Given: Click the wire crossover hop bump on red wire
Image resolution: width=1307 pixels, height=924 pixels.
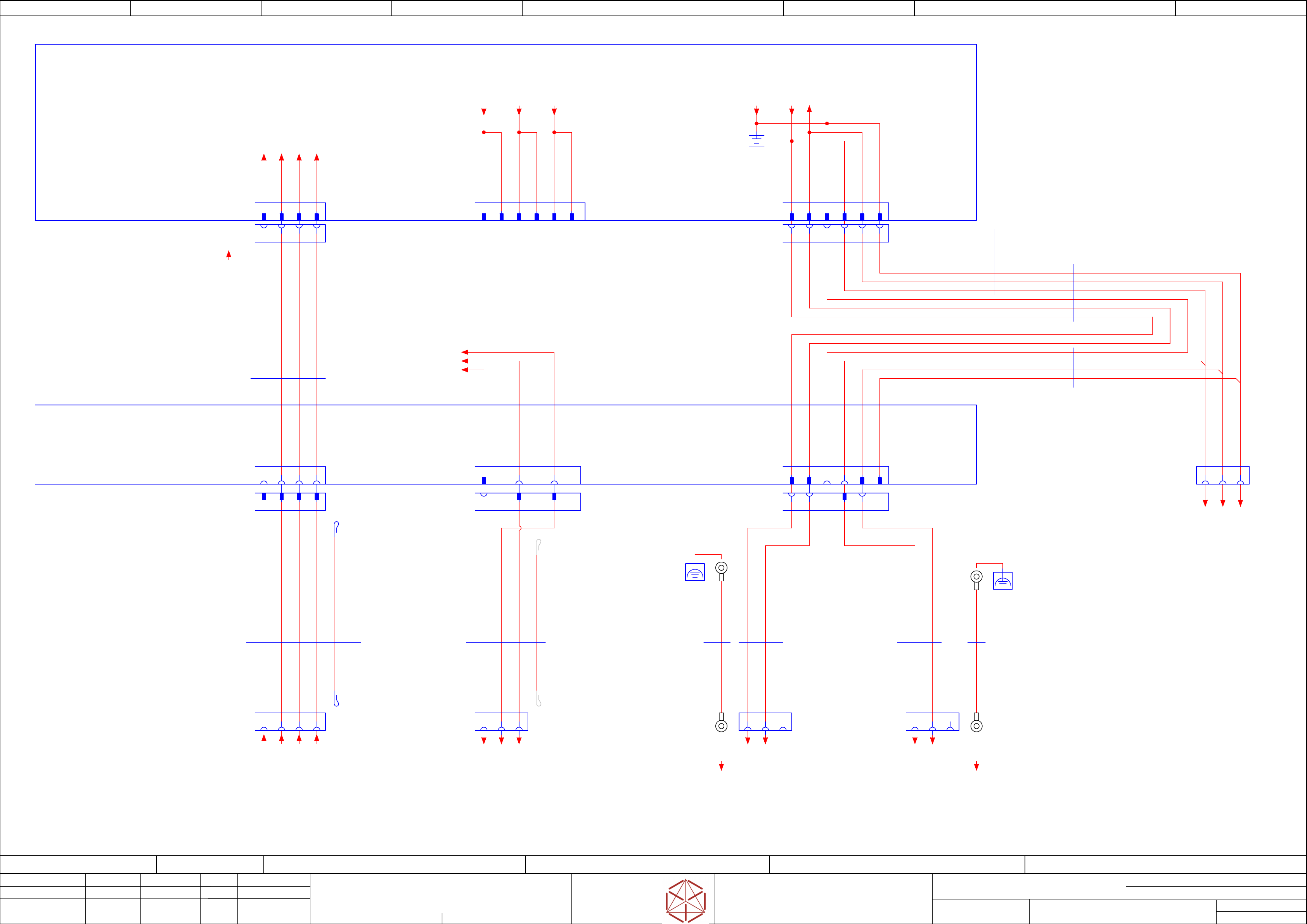Looking at the screenshot, I should (x=520, y=528).
